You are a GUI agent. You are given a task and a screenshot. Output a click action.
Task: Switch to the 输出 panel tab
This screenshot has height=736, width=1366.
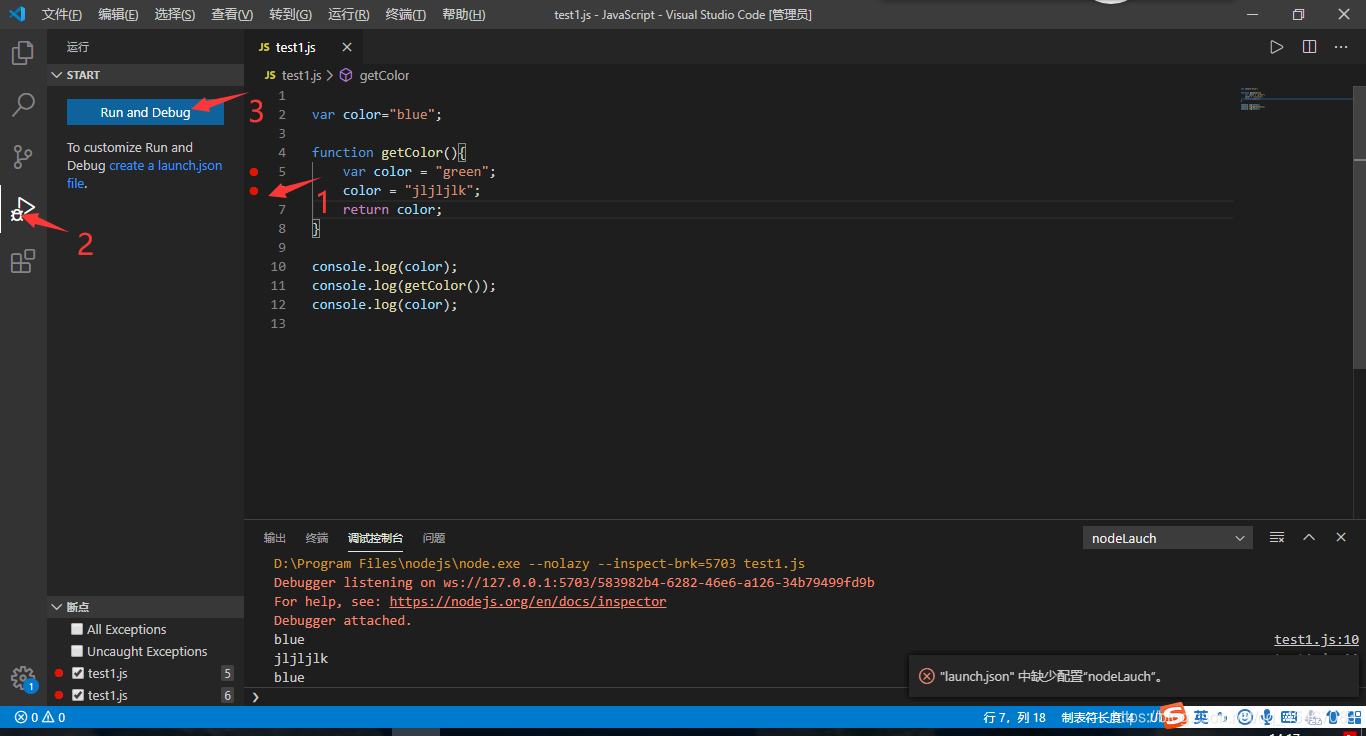tap(275, 538)
